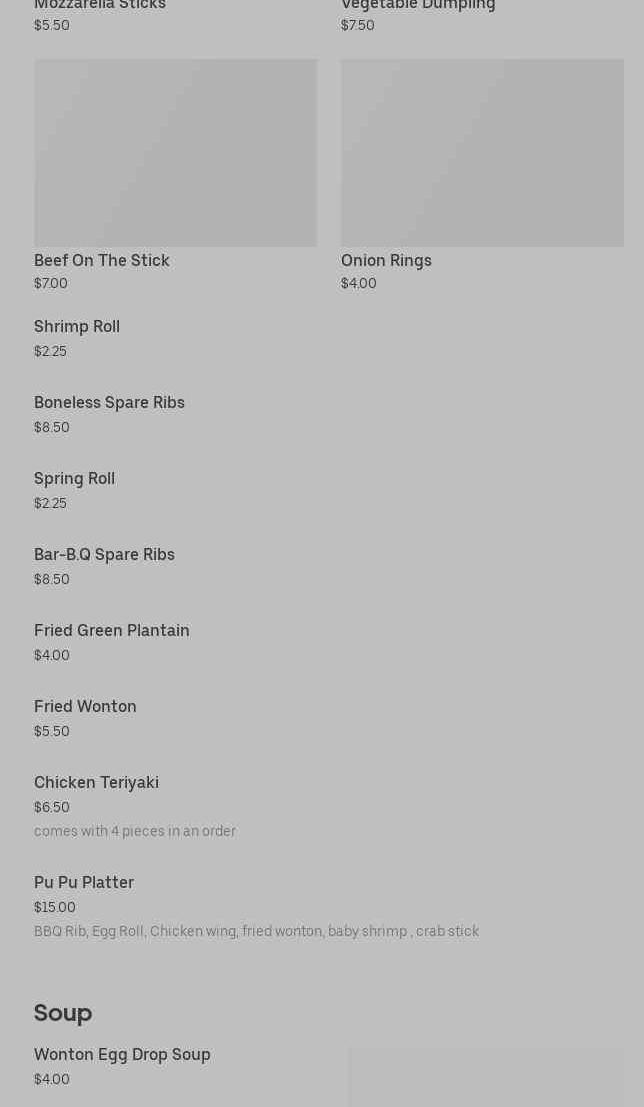Viewport: 644px width, 1107px height.
Task: Choose Chicken Teriyaki item
Action: coord(96,783)
